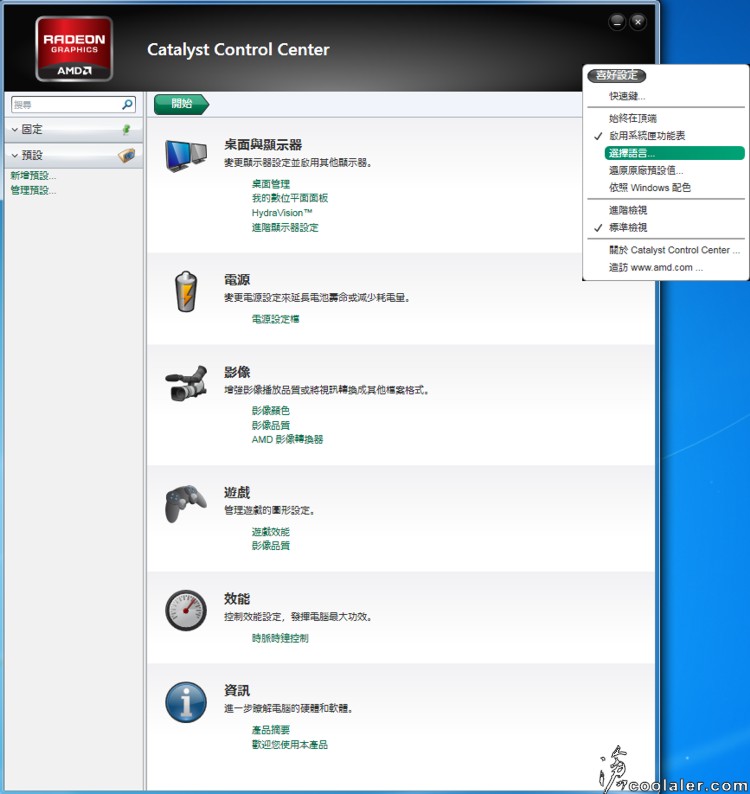Collapse the 固定 section chevron
This screenshot has height=794, width=750.
pyautogui.click(x=15, y=130)
